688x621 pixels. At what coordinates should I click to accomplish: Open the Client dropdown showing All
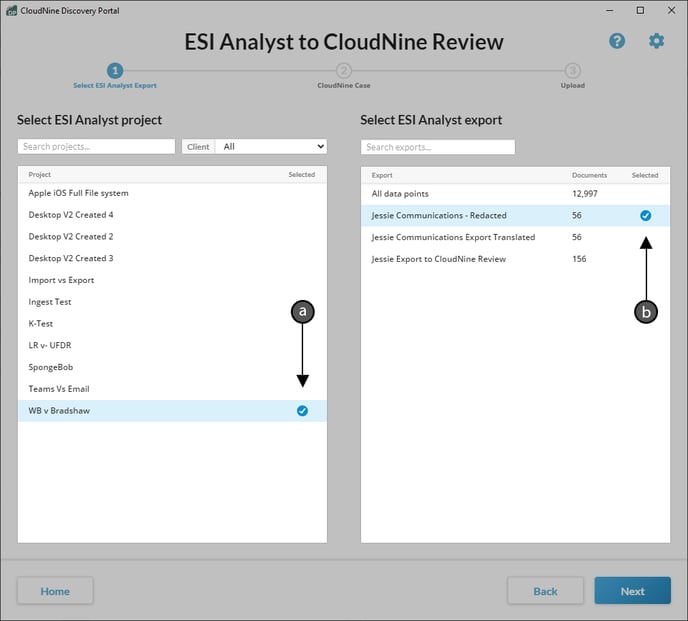tap(272, 147)
